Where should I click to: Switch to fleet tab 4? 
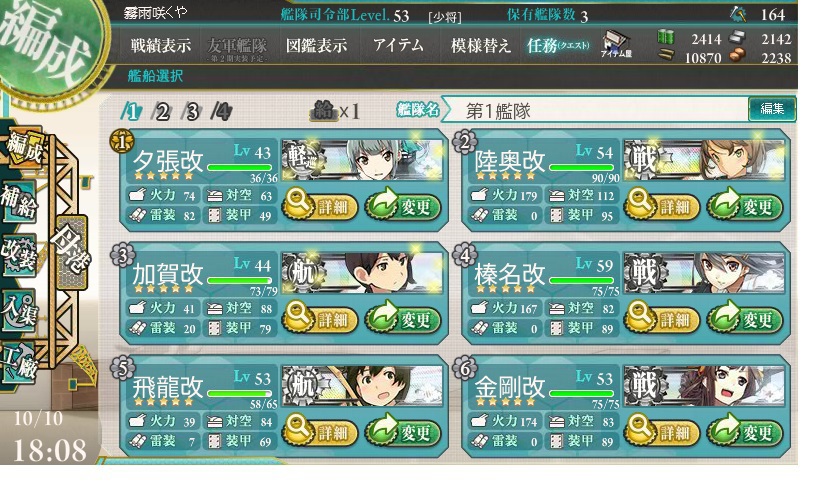[222, 111]
